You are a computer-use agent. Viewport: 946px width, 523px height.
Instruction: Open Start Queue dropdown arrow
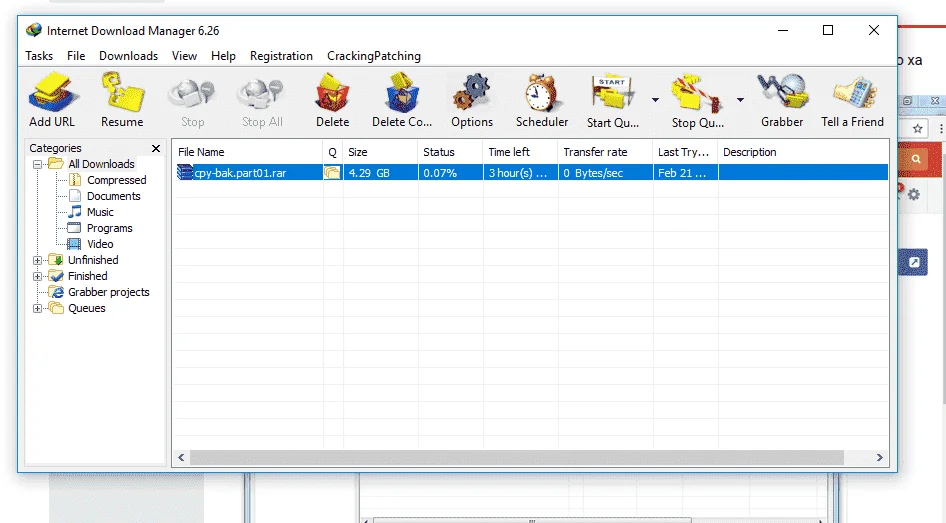tap(655, 100)
